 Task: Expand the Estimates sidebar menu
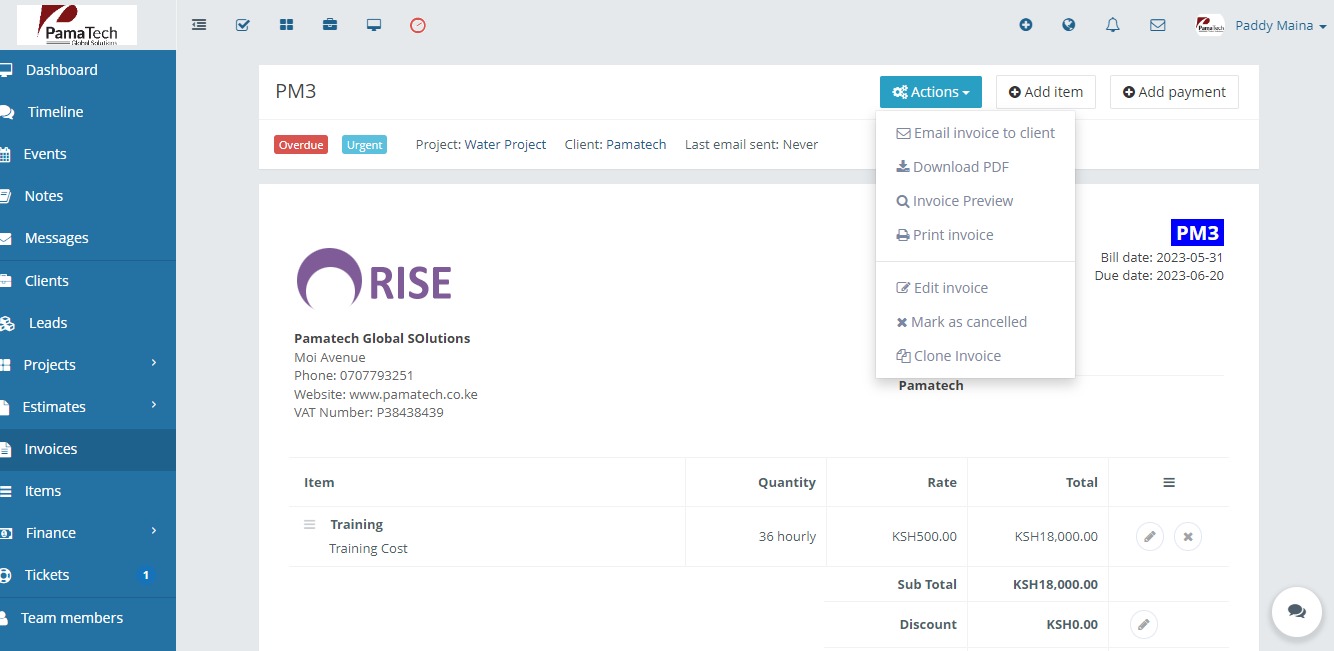click(88, 407)
